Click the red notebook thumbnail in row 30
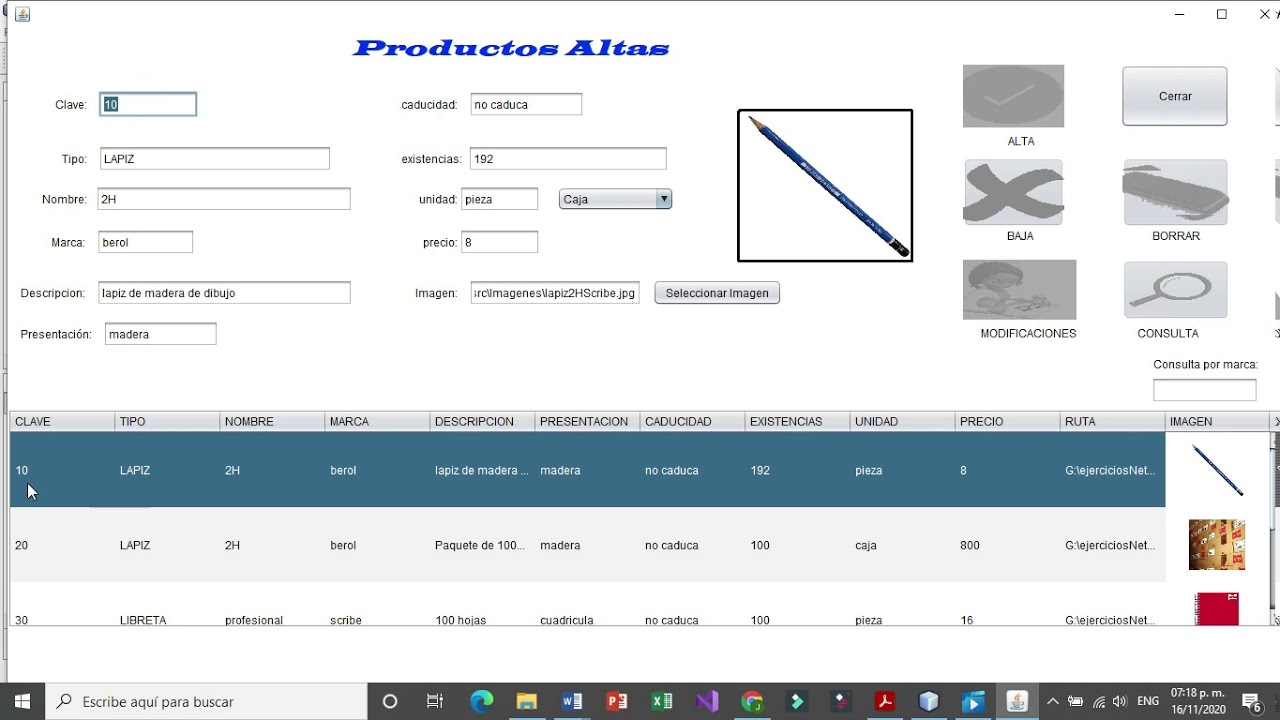 click(1217, 609)
